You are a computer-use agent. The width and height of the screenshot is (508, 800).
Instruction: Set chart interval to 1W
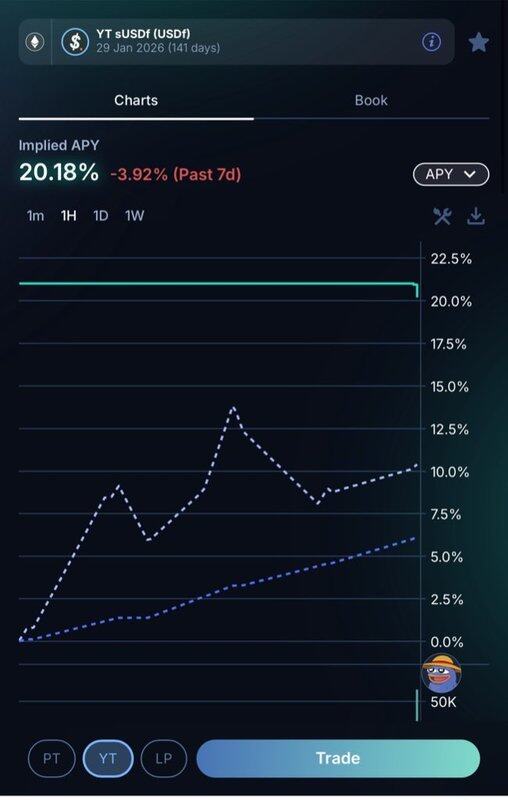(x=135, y=216)
